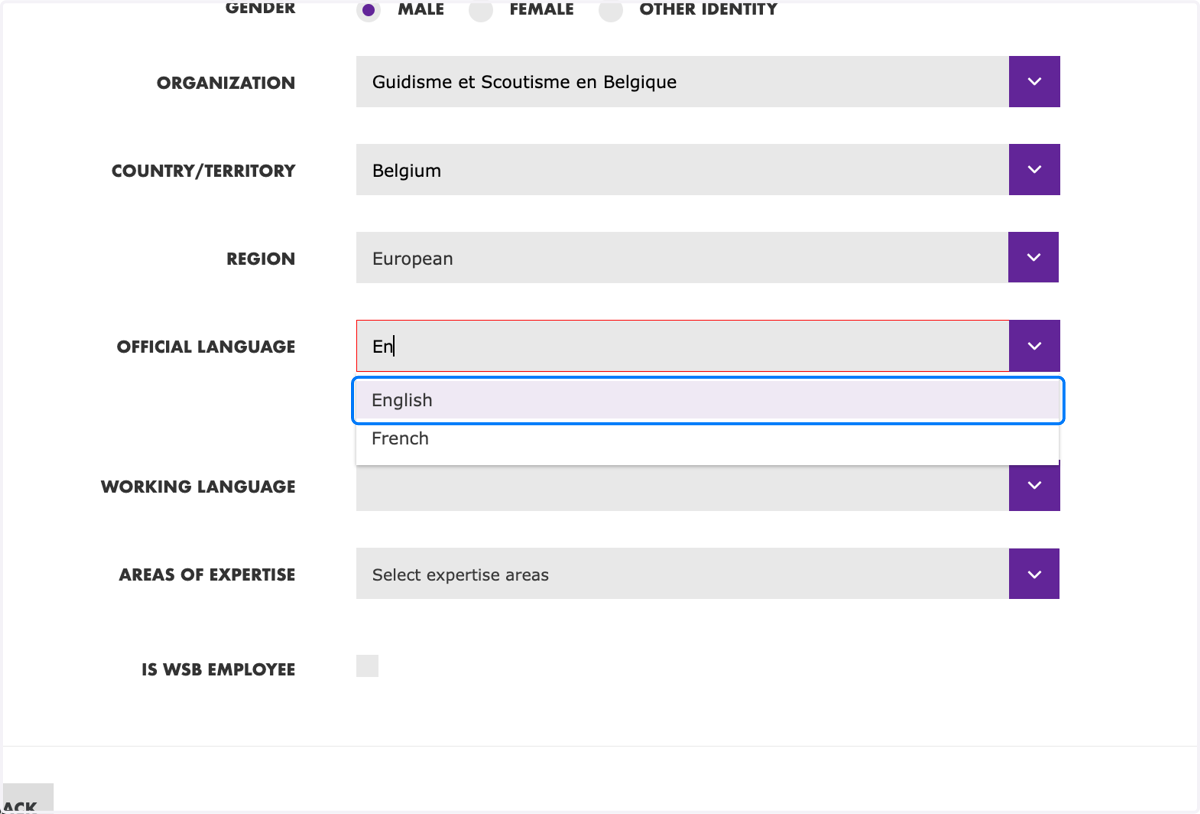Viewport: 1200px width, 814px height.
Task: Click the Select expertise areas field
Action: 682,574
